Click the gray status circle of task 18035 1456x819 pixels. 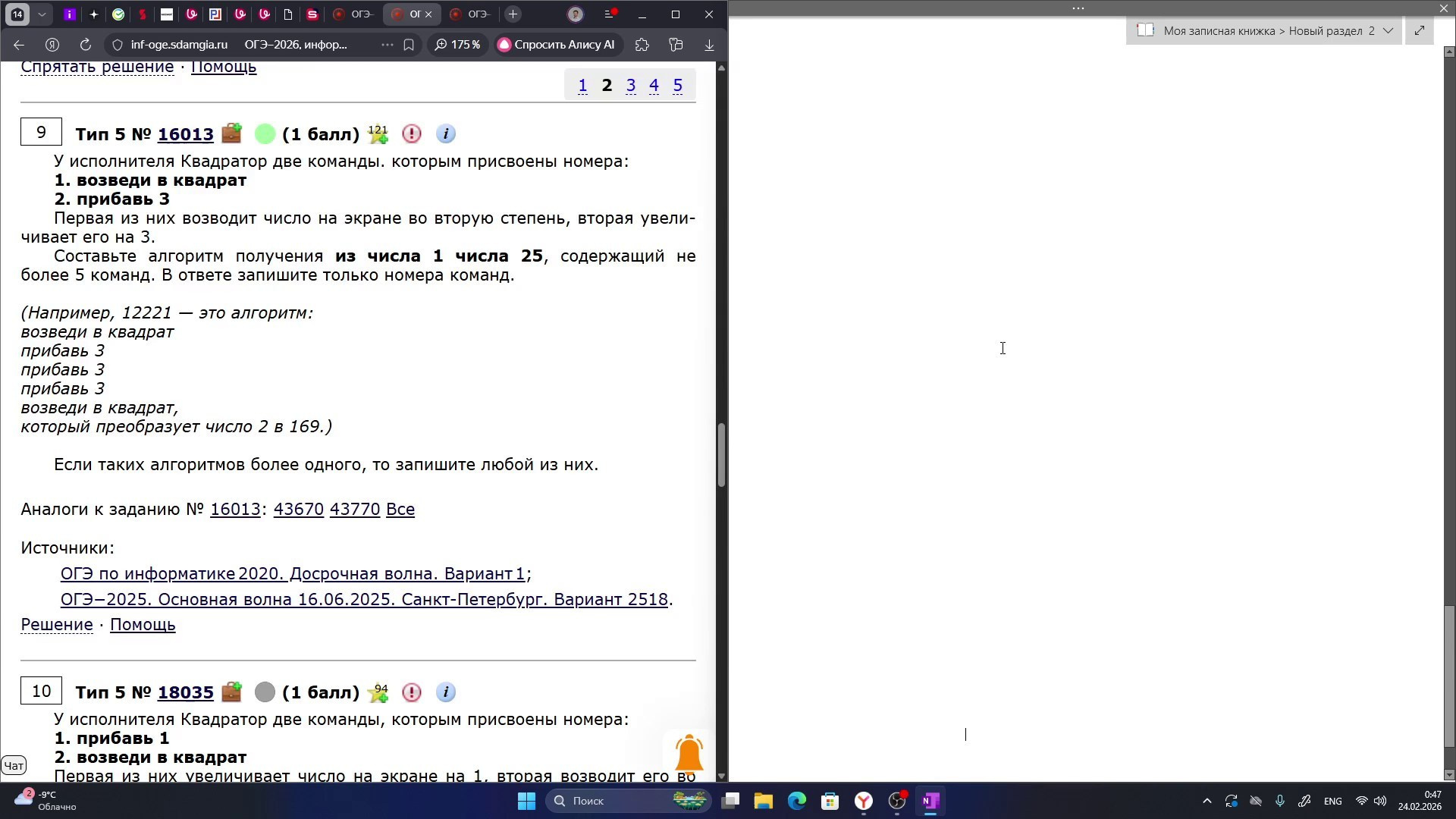point(265,692)
